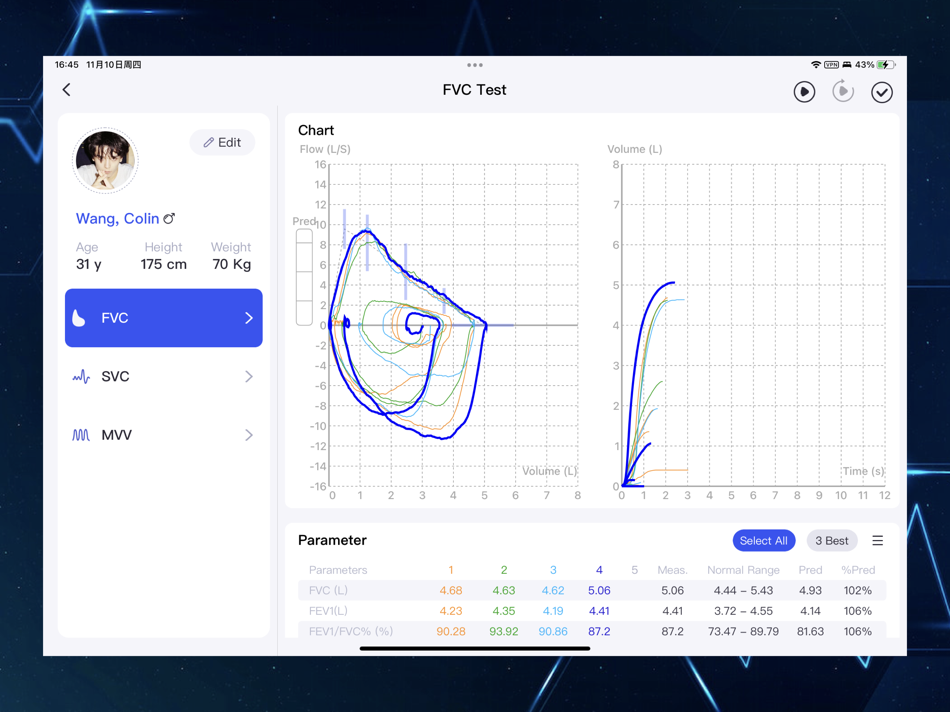Click the volume-time curve chart

753,325
